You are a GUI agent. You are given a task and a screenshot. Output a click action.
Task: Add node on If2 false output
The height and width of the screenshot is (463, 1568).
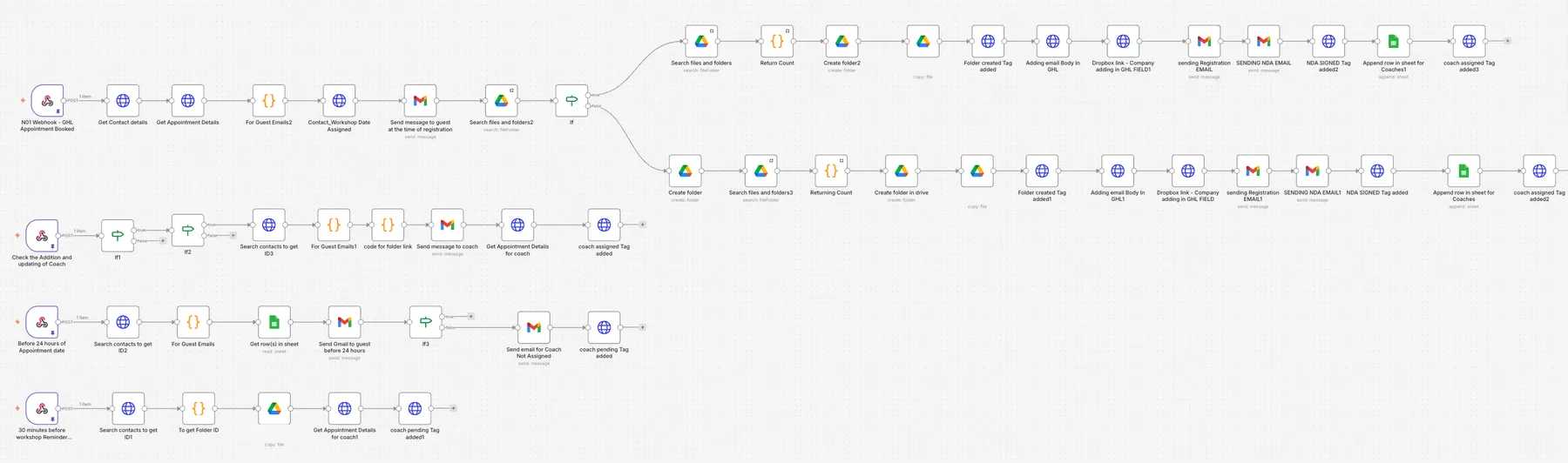233,235
